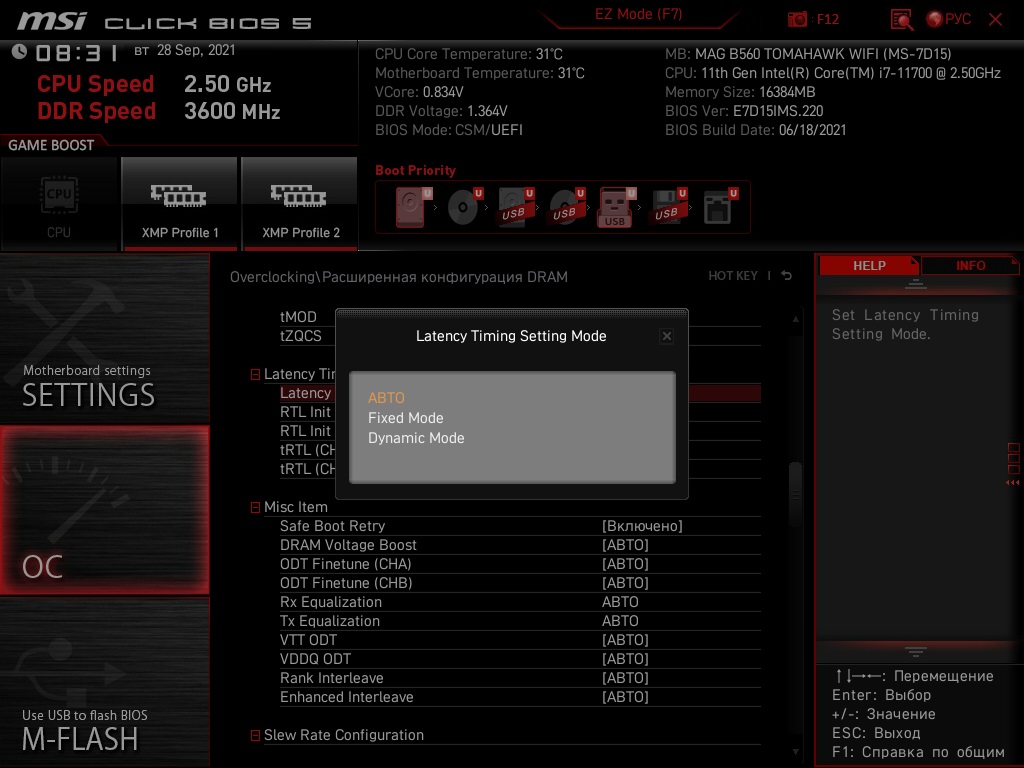Exit BIOS with the top-right X
This screenshot has width=1024, height=768.
[995, 20]
